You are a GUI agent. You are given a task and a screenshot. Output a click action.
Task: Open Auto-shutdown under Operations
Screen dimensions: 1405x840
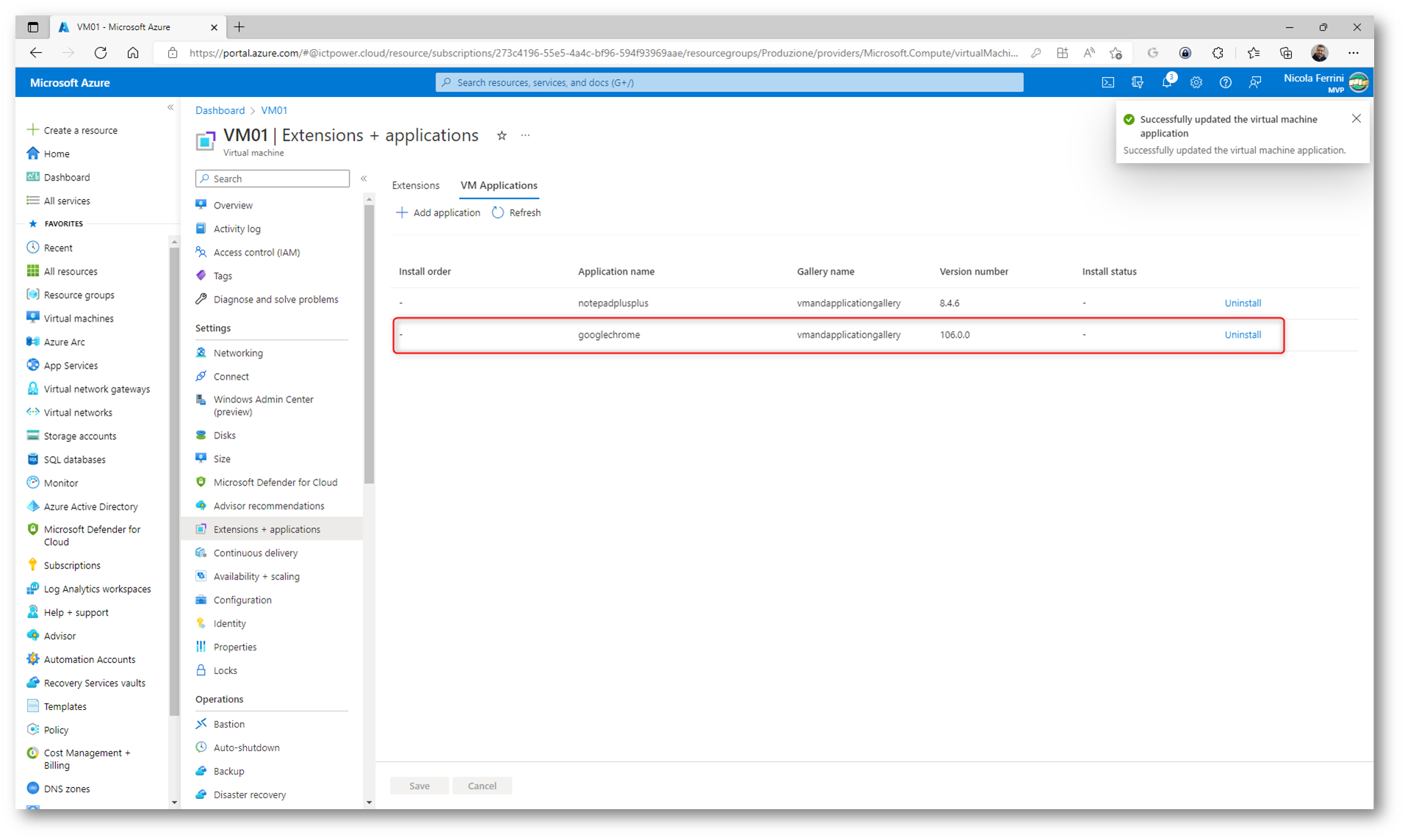237,747
